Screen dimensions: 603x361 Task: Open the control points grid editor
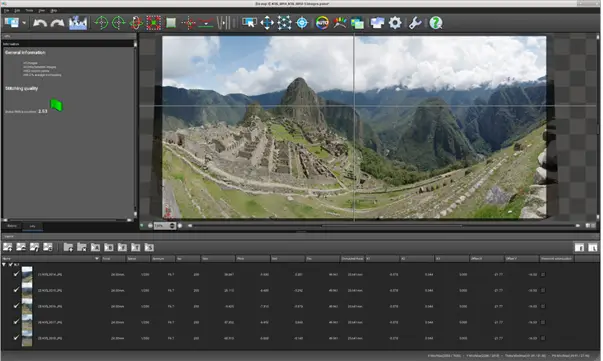(284, 23)
